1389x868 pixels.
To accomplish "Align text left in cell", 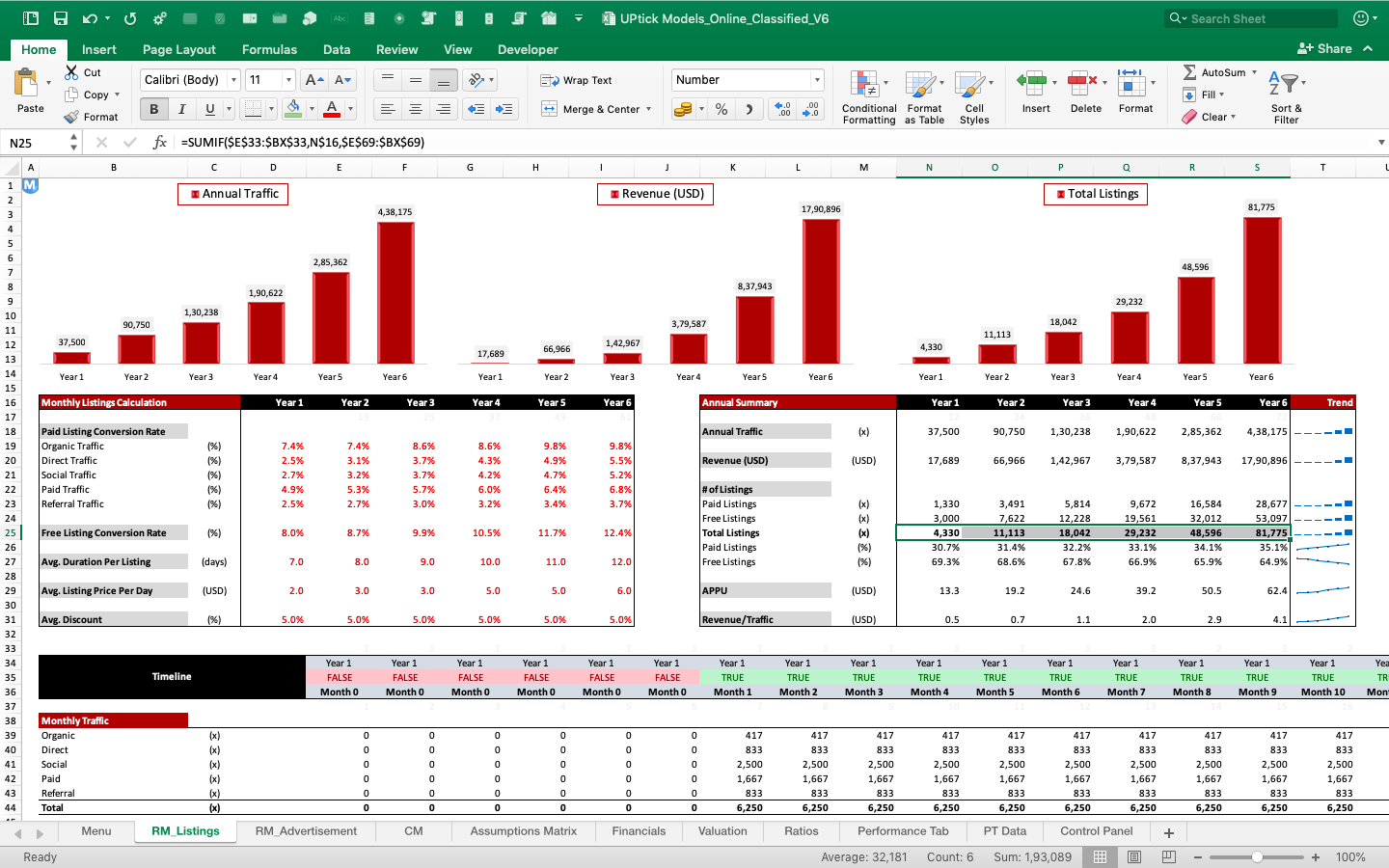I will point(388,109).
